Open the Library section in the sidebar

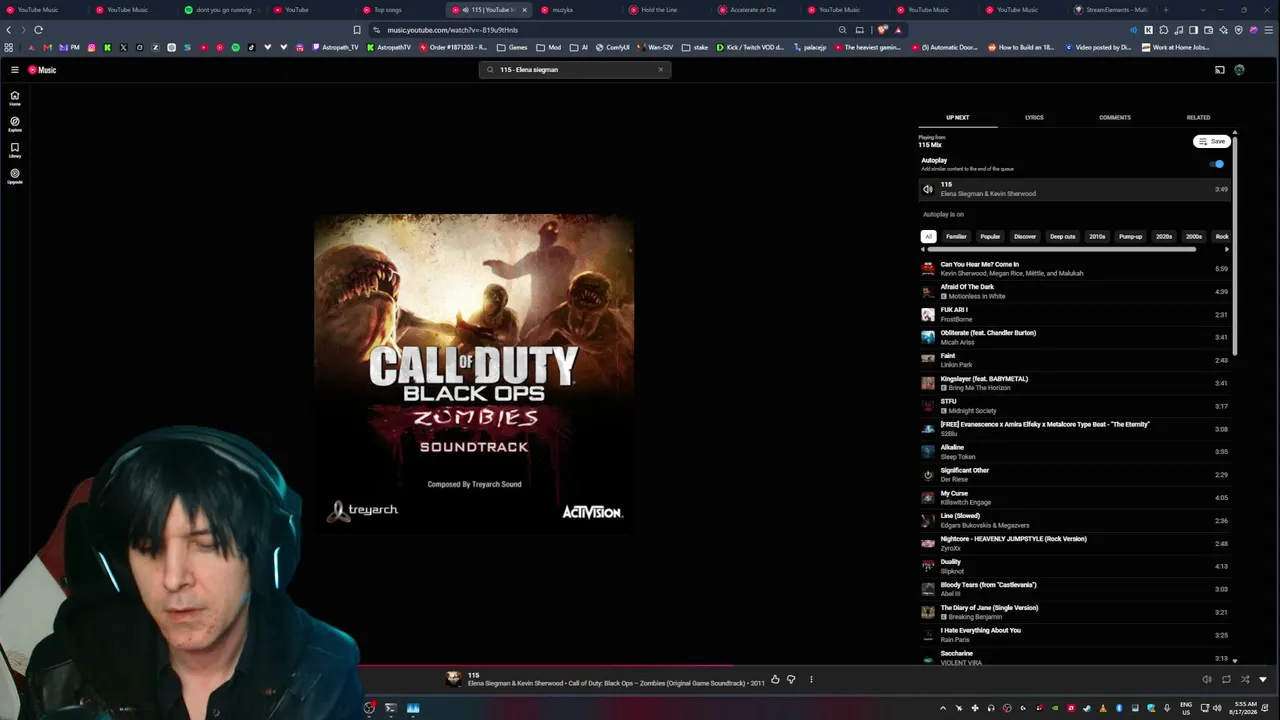click(15, 150)
